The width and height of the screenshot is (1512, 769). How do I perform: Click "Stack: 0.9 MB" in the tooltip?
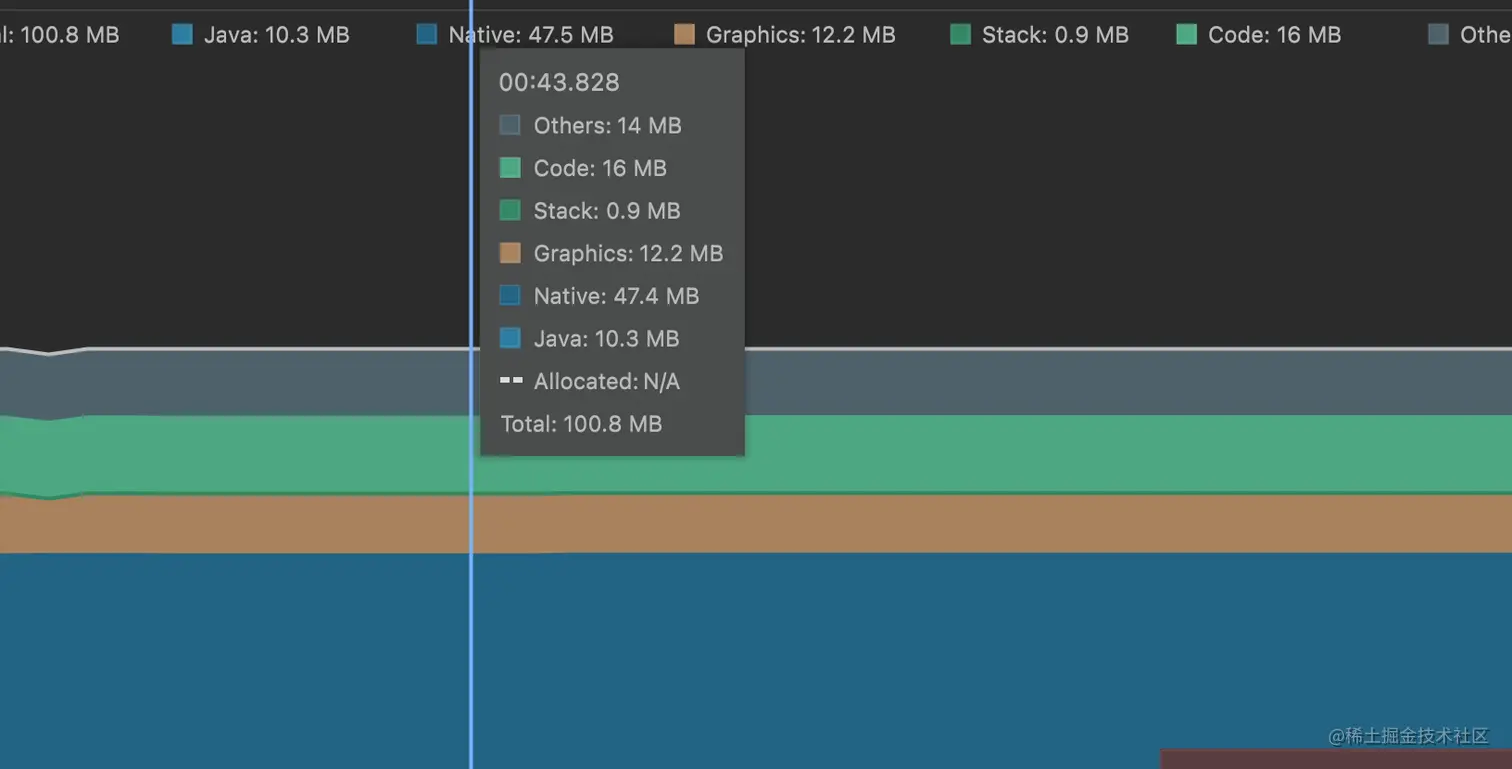tap(607, 211)
